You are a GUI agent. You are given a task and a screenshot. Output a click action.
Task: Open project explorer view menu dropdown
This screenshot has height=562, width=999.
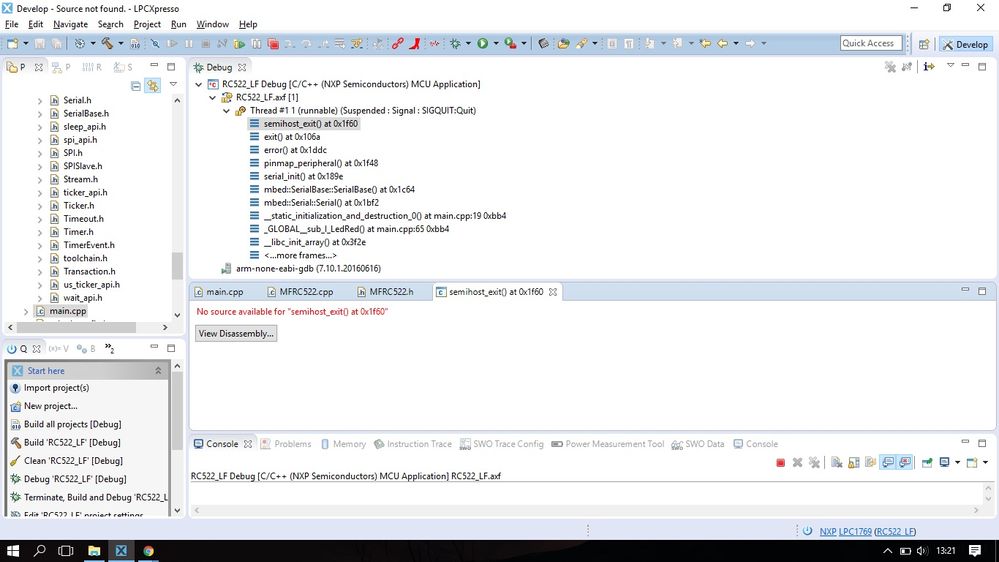(x=173, y=85)
